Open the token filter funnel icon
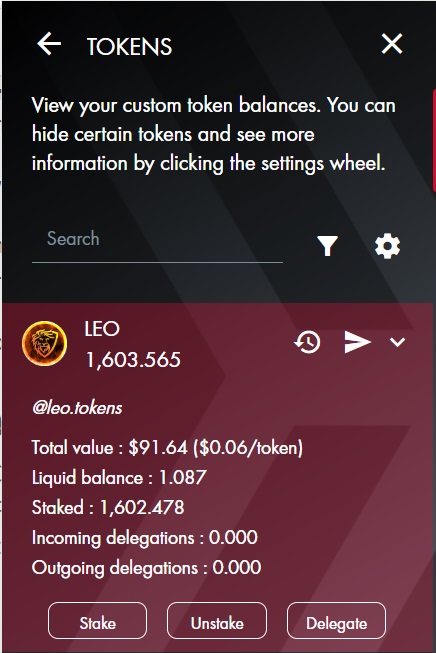Viewport: 436px width, 653px height. click(327, 246)
